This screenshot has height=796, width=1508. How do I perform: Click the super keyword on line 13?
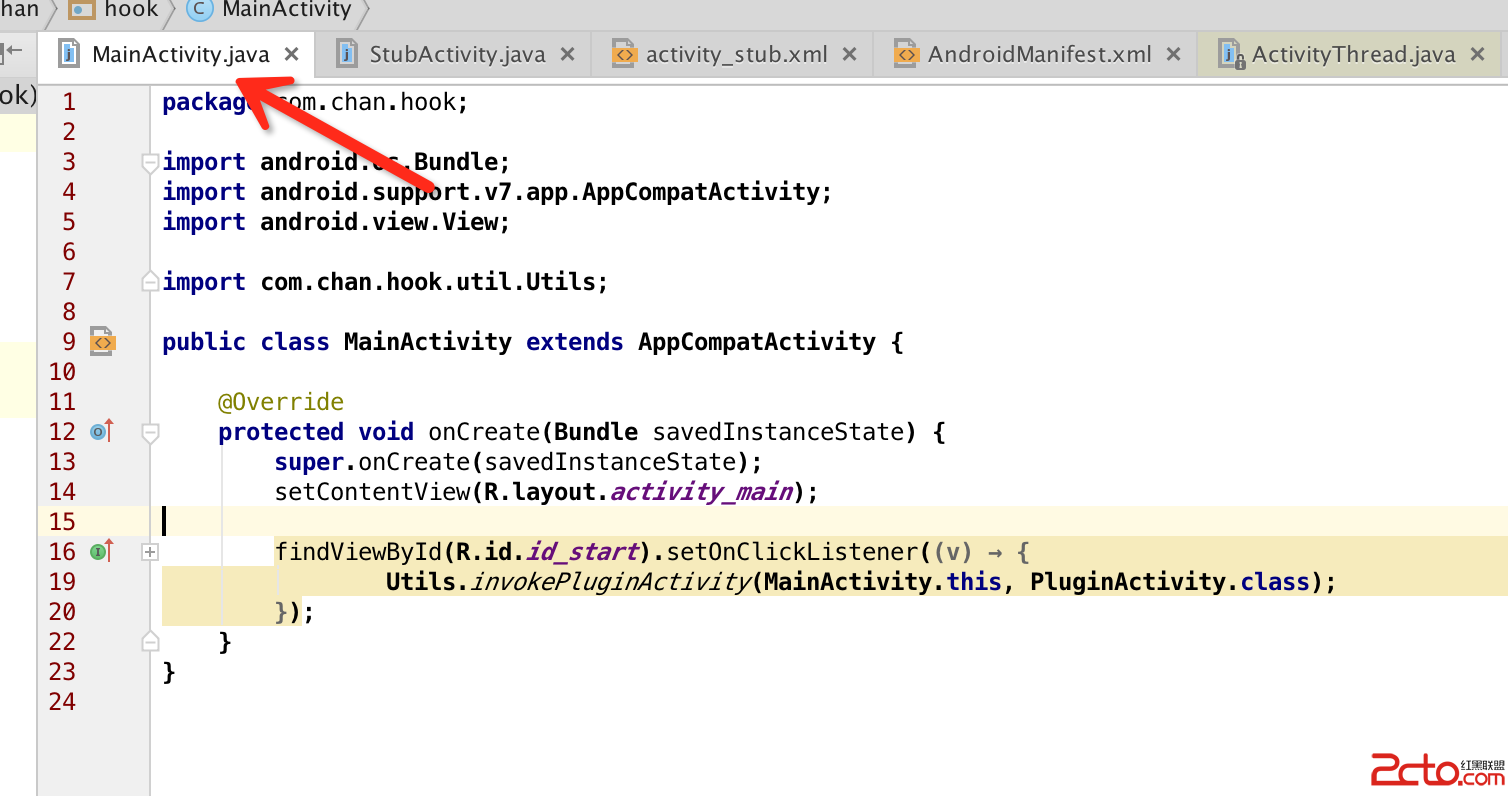[x=310, y=462]
